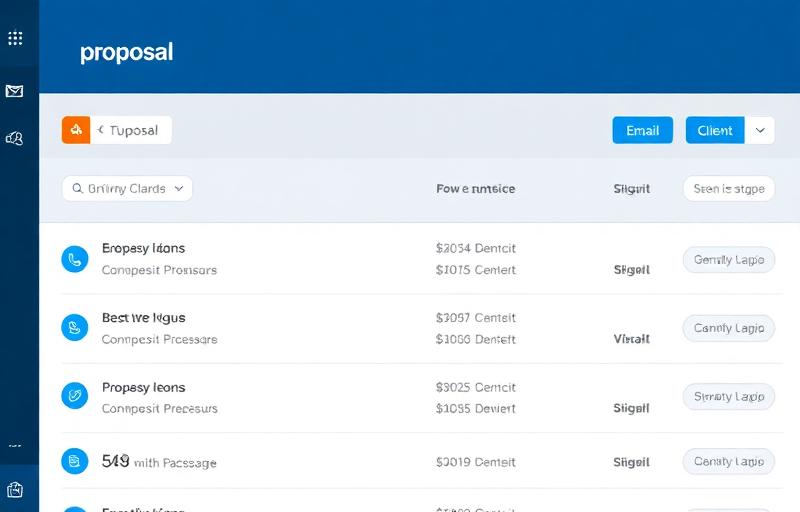Open the Grimy Clards filter dropdown
Screen dimensions: 800x512
(179, 188)
